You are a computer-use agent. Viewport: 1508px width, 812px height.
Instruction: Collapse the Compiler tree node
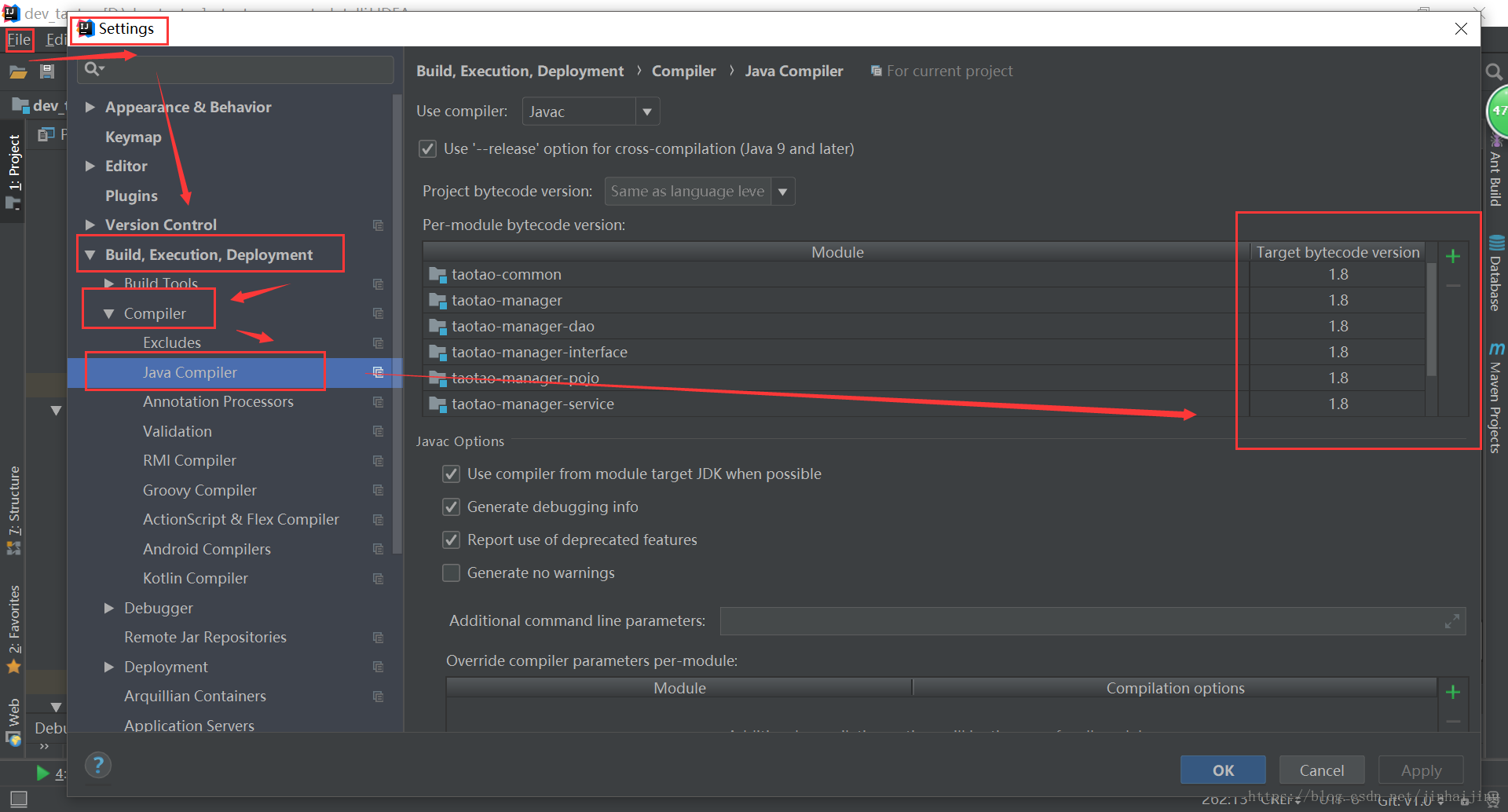tap(109, 314)
